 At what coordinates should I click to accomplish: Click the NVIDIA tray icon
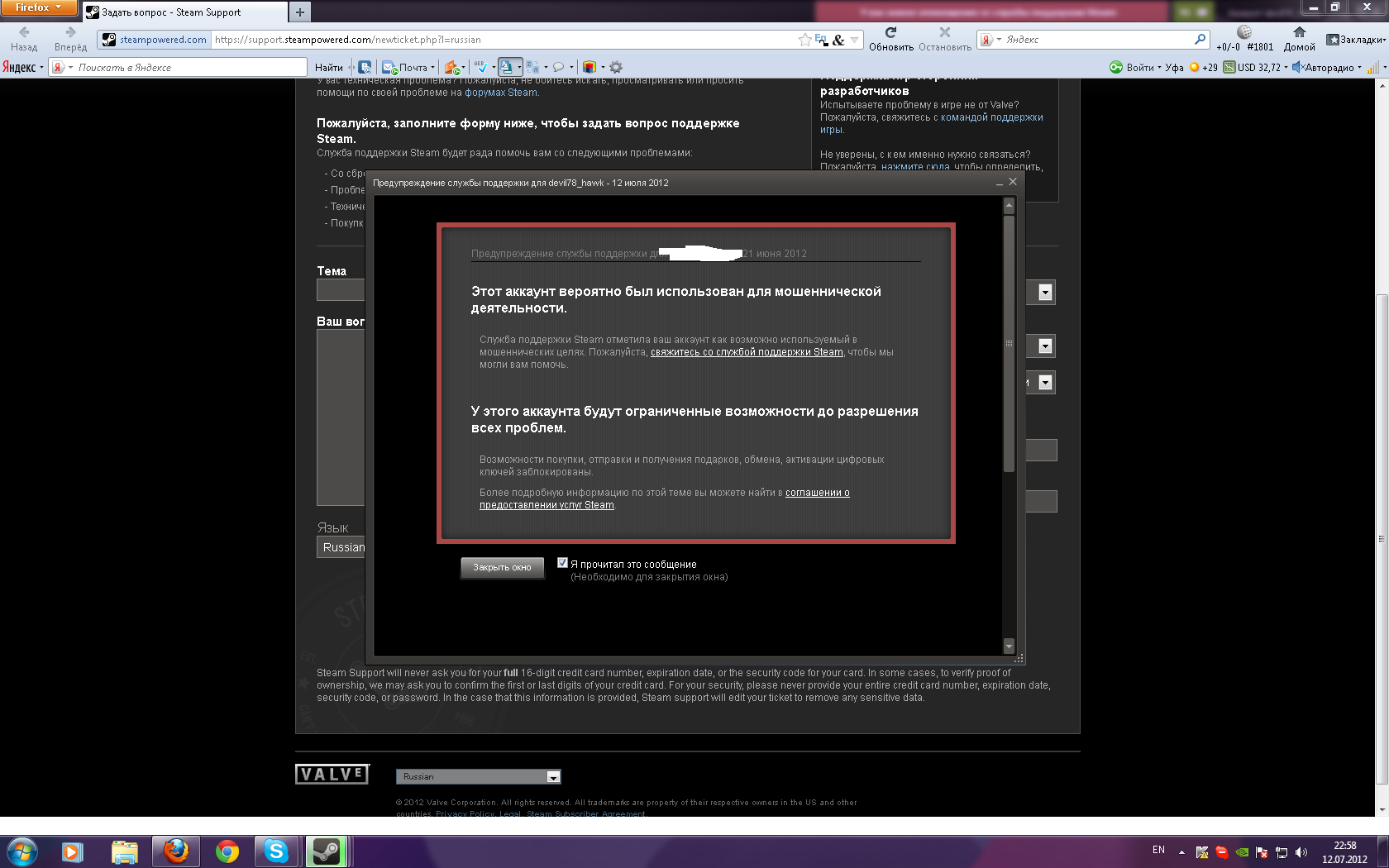[1242, 851]
